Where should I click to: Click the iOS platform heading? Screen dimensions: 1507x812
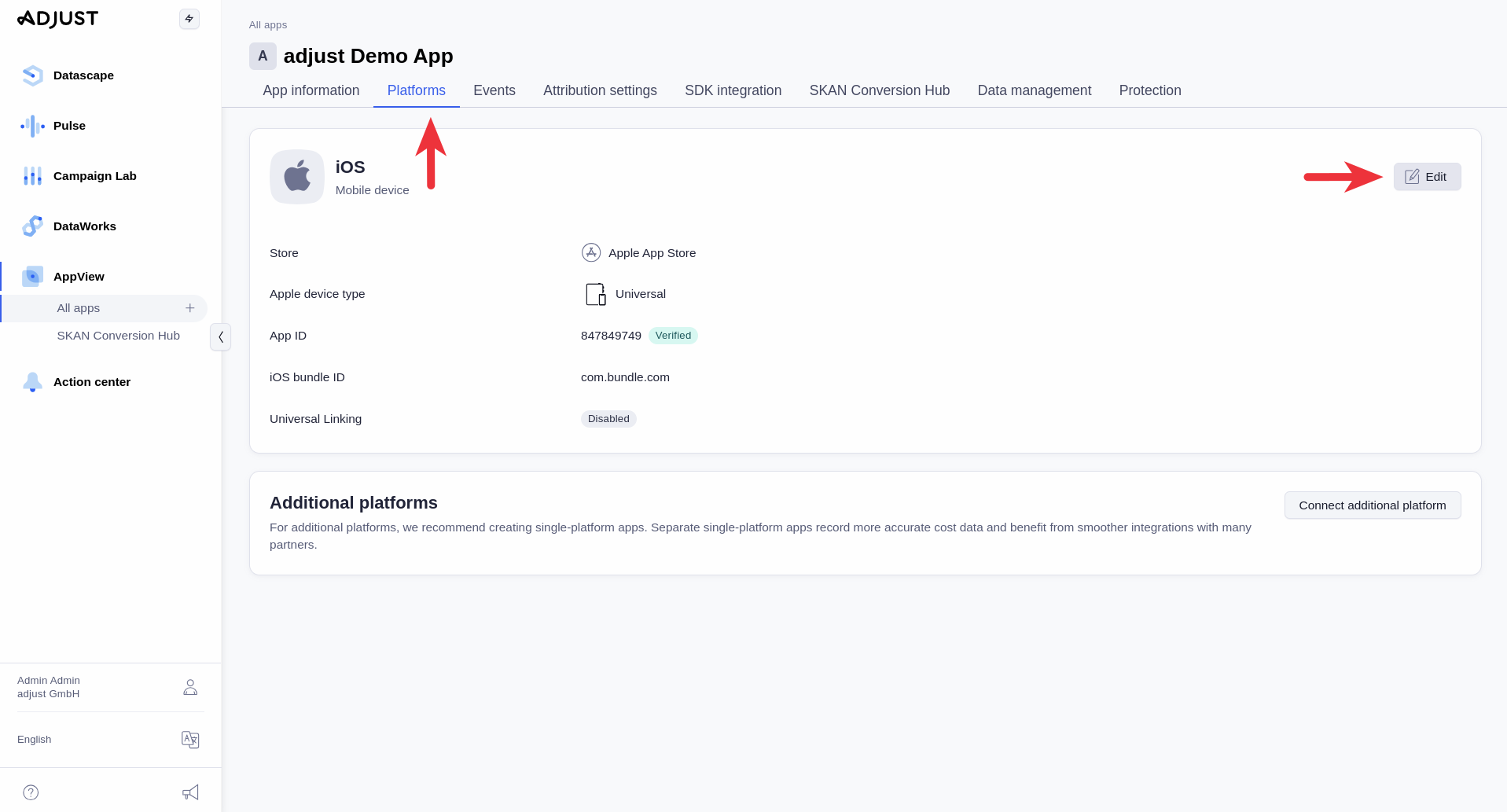tap(351, 167)
